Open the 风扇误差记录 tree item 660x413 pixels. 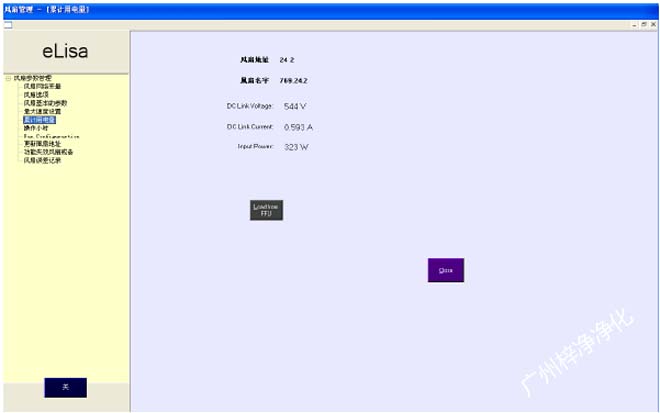(x=42, y=160)
